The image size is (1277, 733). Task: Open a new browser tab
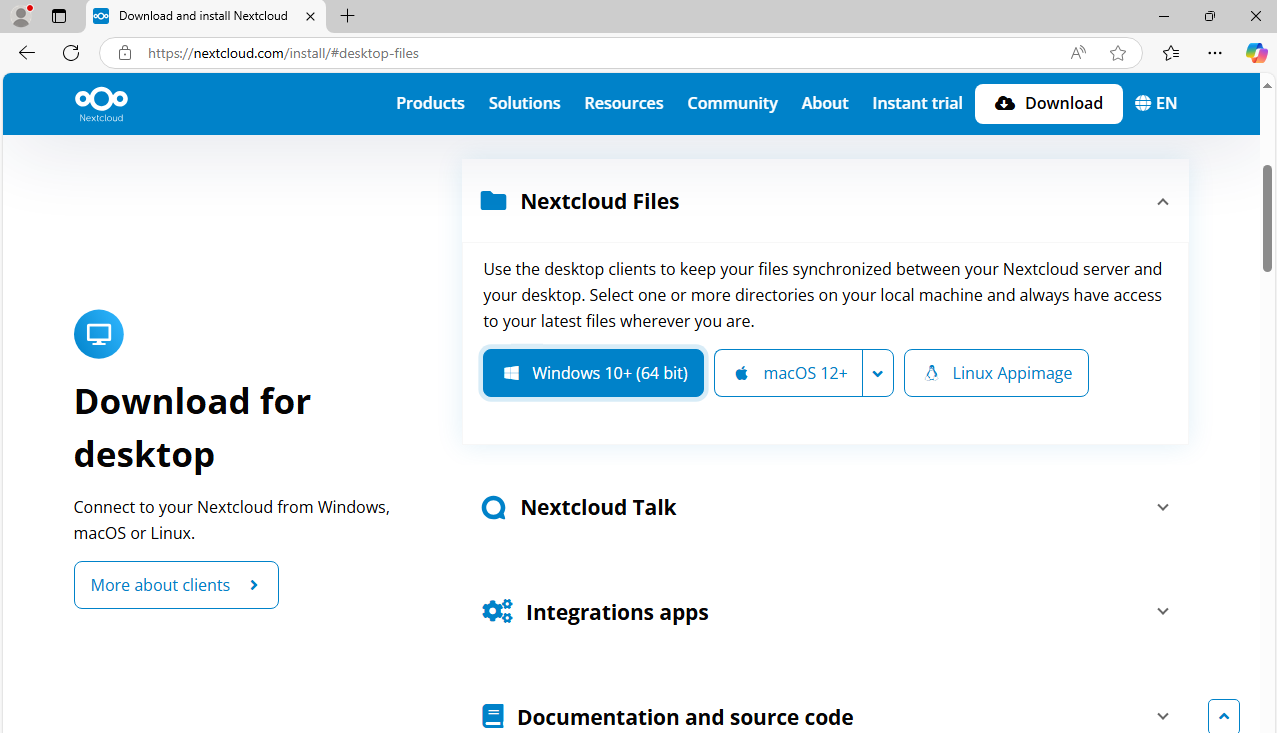[347, 16]
